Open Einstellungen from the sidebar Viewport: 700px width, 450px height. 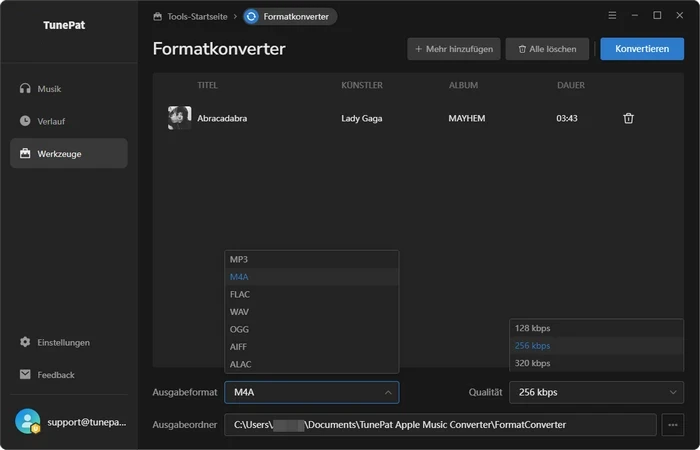(x=69, y=342)
